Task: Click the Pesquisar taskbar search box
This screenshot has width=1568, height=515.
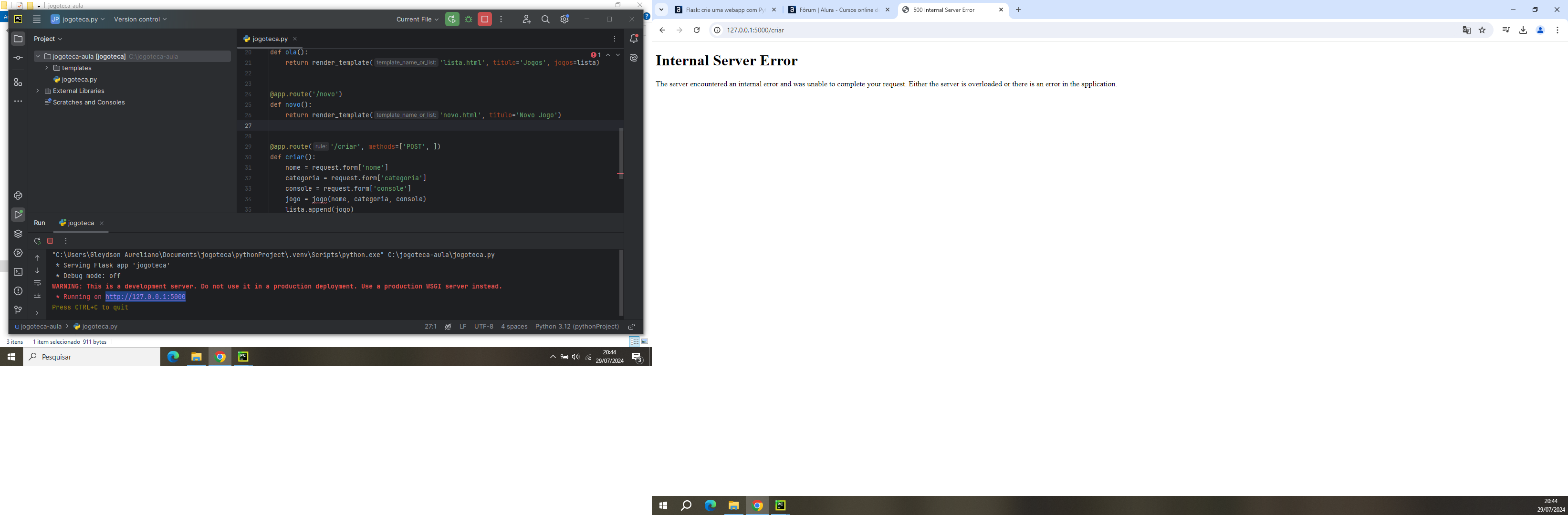Action: [x=92, y=357]
